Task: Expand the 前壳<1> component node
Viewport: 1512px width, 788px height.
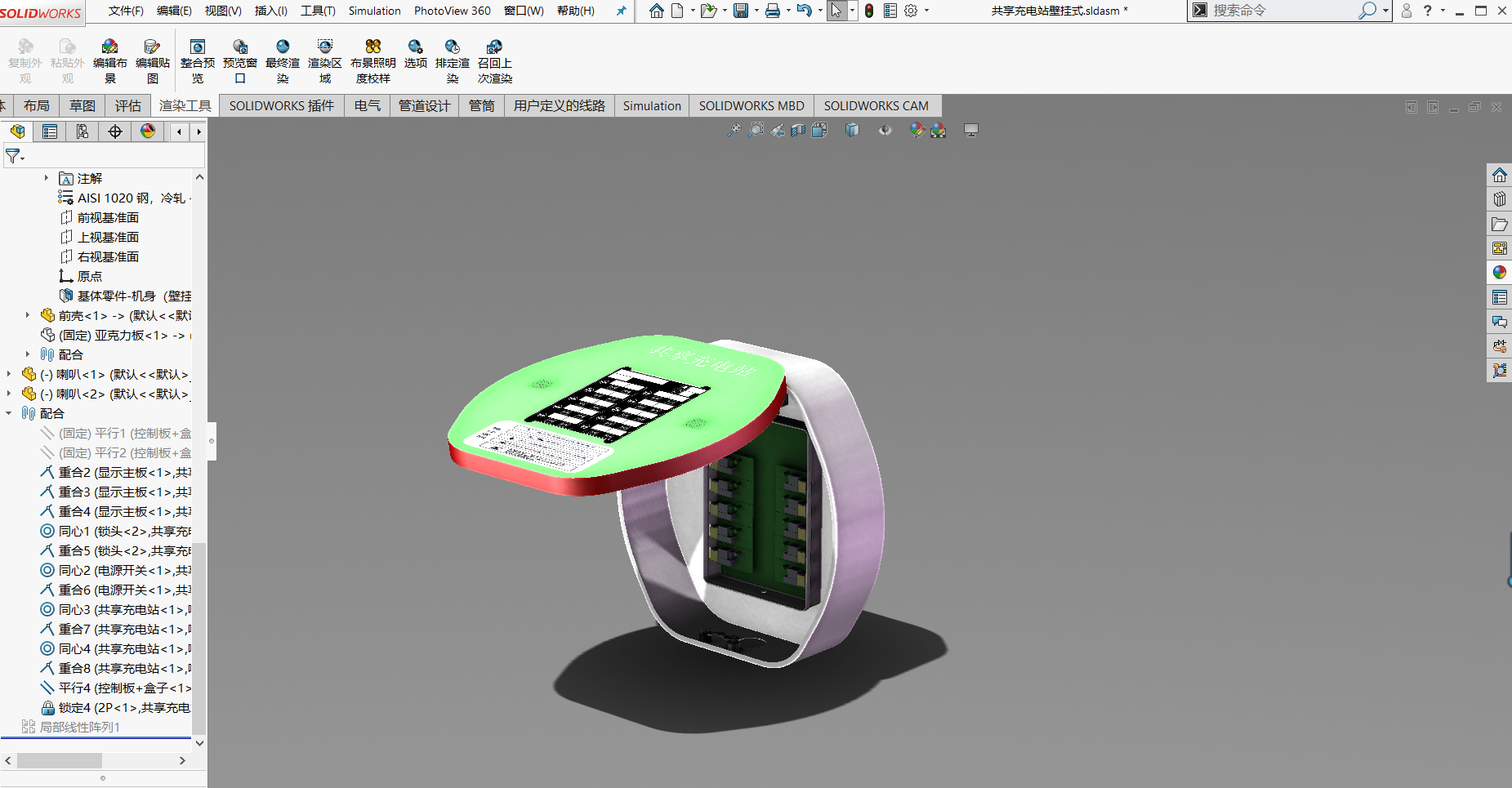Action: [x=28, y=315]
